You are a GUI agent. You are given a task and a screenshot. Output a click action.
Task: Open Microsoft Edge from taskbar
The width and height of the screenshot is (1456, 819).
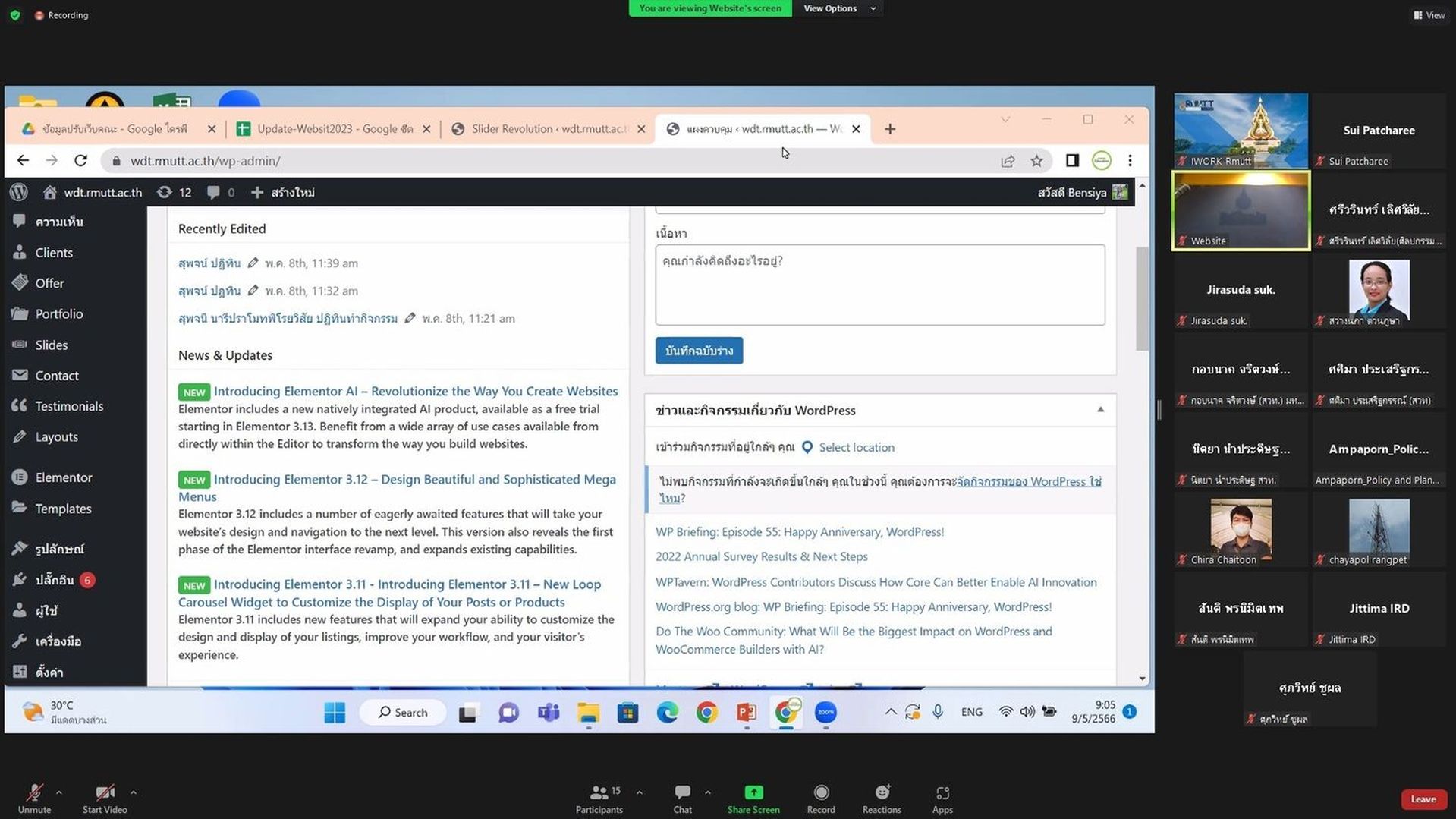click(667, 712)
